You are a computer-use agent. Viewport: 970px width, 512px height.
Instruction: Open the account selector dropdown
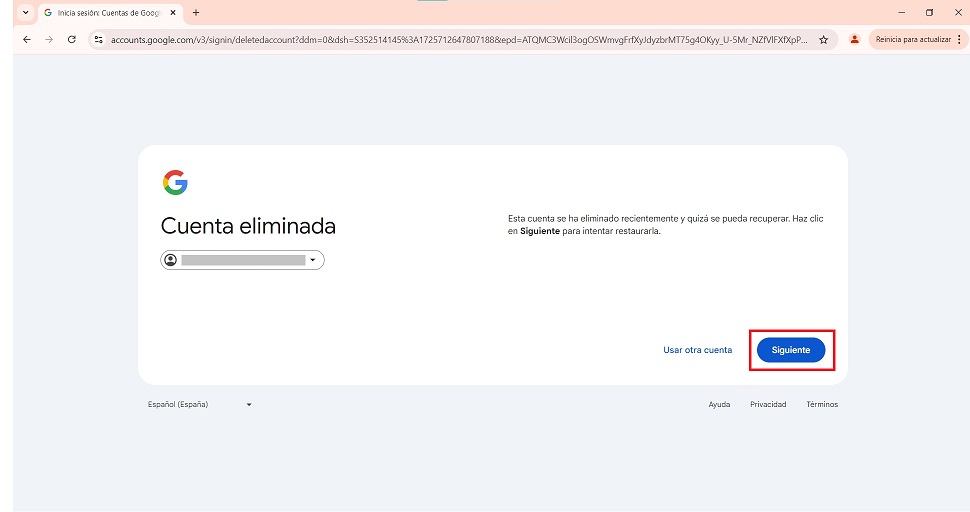click(242, 260)
